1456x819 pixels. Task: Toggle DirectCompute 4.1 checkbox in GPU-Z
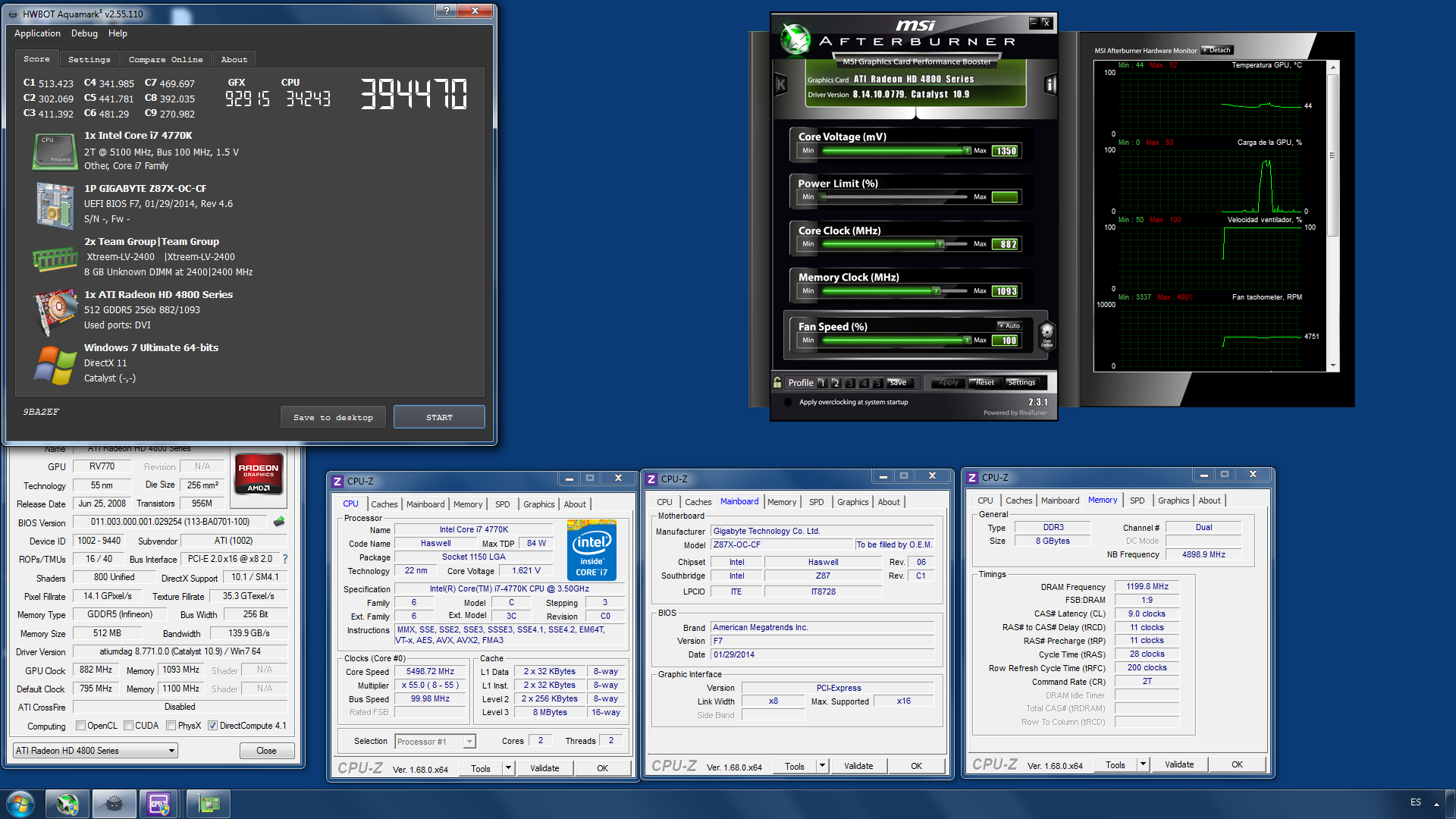coord(212,726)
